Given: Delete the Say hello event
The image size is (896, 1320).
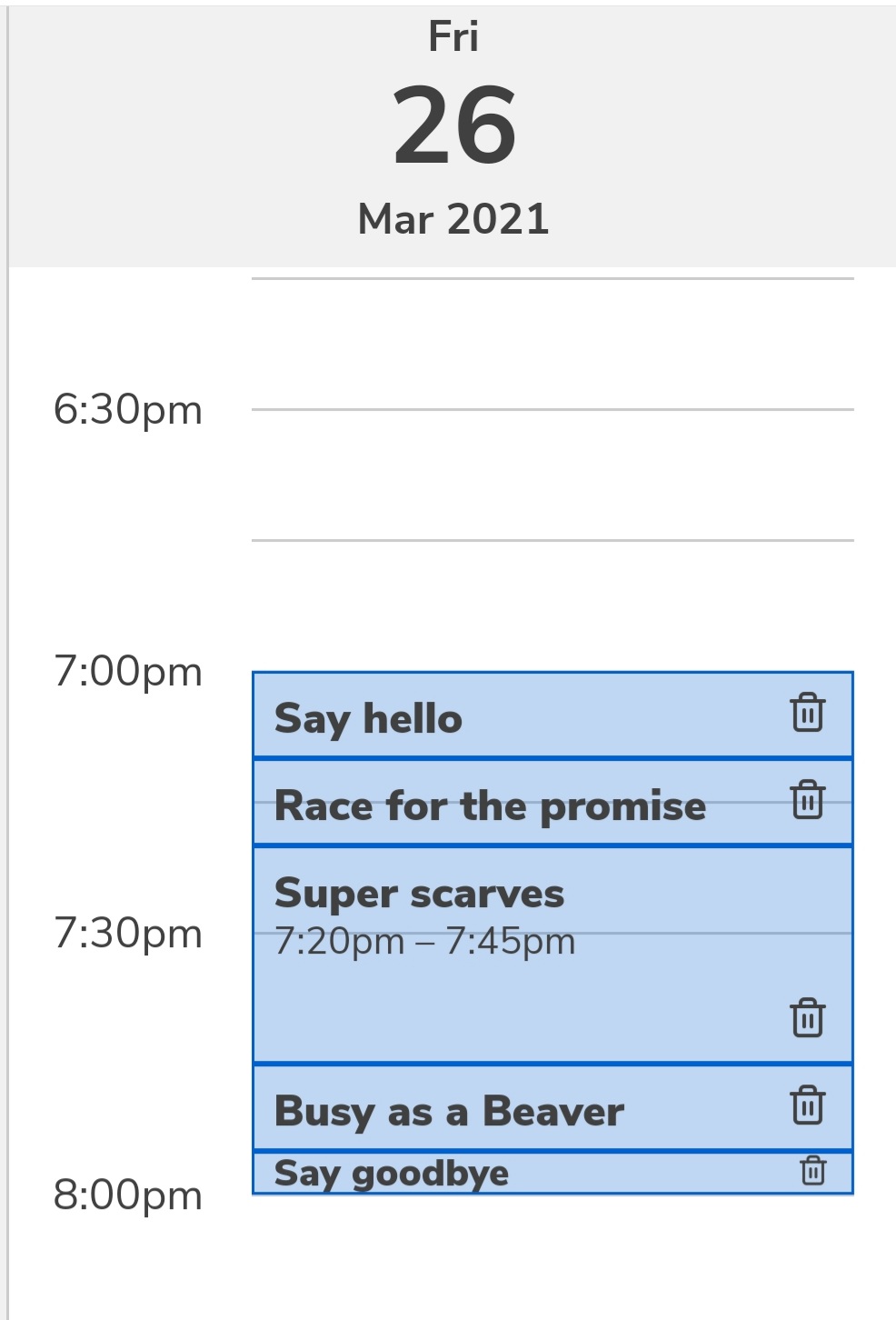Looking at the screenshot, I should click(x=807, y=713).
